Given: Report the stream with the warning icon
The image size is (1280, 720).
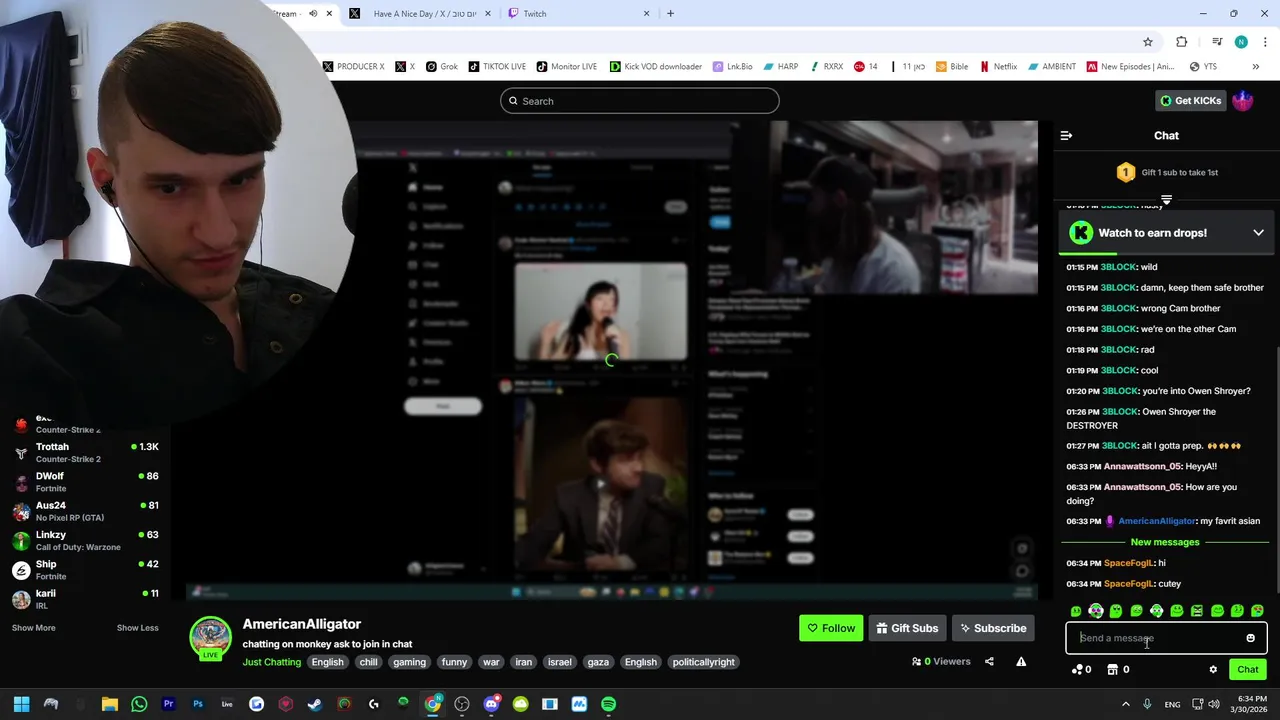Looking at the screenshot, I should (1021, 661).
